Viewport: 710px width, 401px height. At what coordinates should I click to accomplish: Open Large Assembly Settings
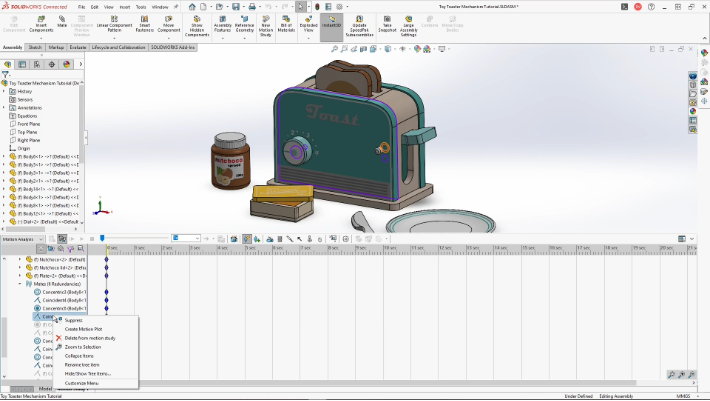pos(408,26)
